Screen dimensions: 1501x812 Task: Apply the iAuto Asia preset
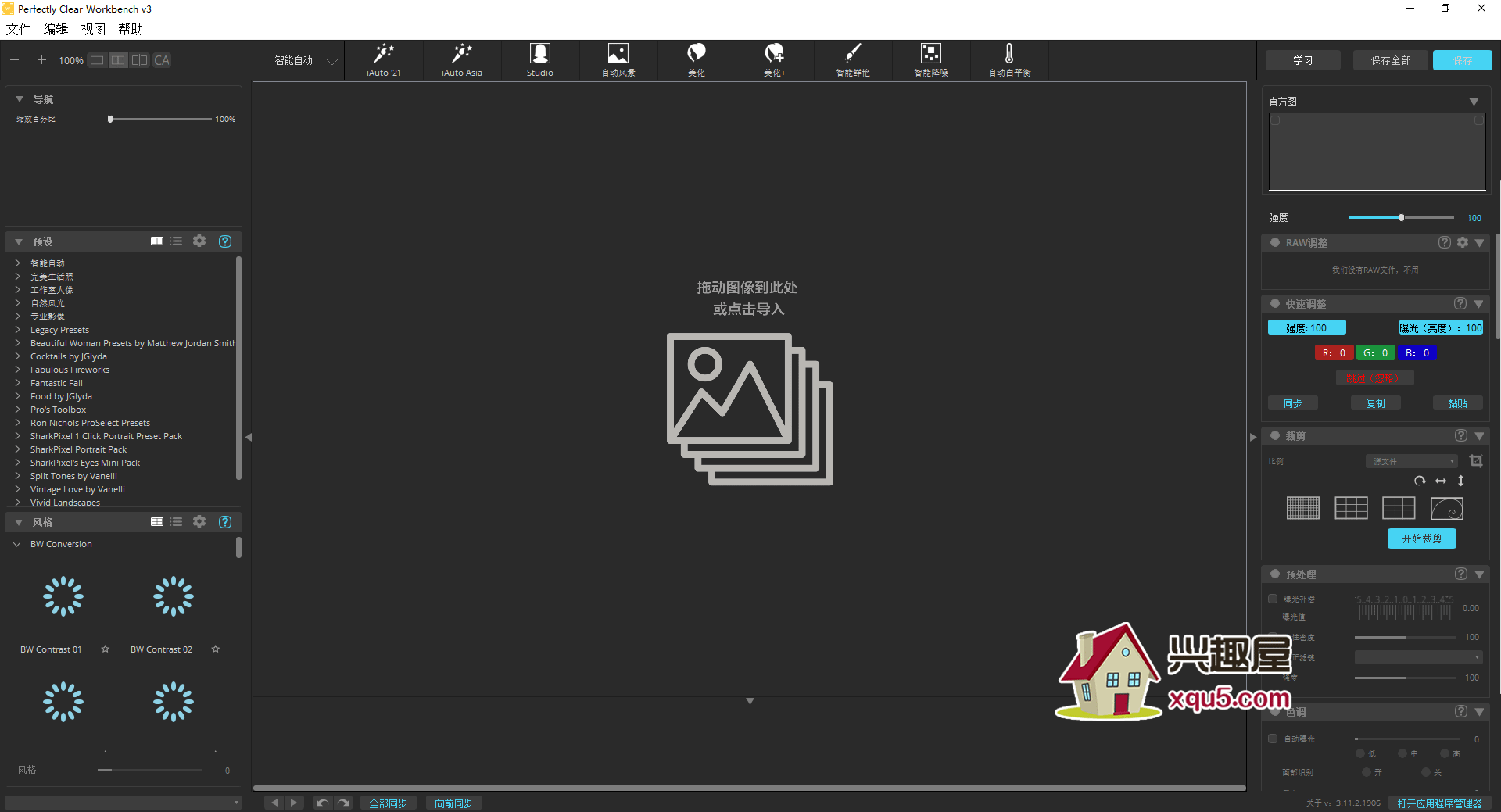461,60
